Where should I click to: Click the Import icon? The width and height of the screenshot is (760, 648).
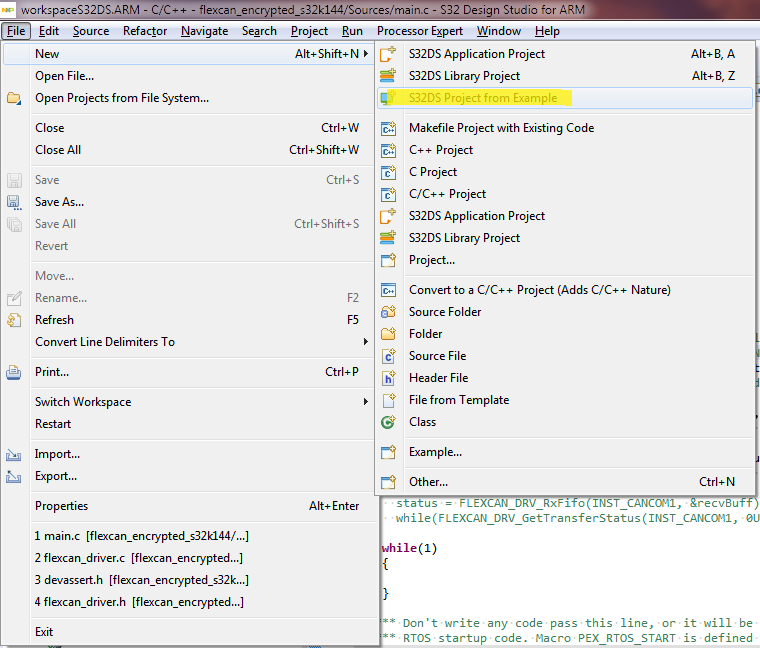(x=14, y=454)
